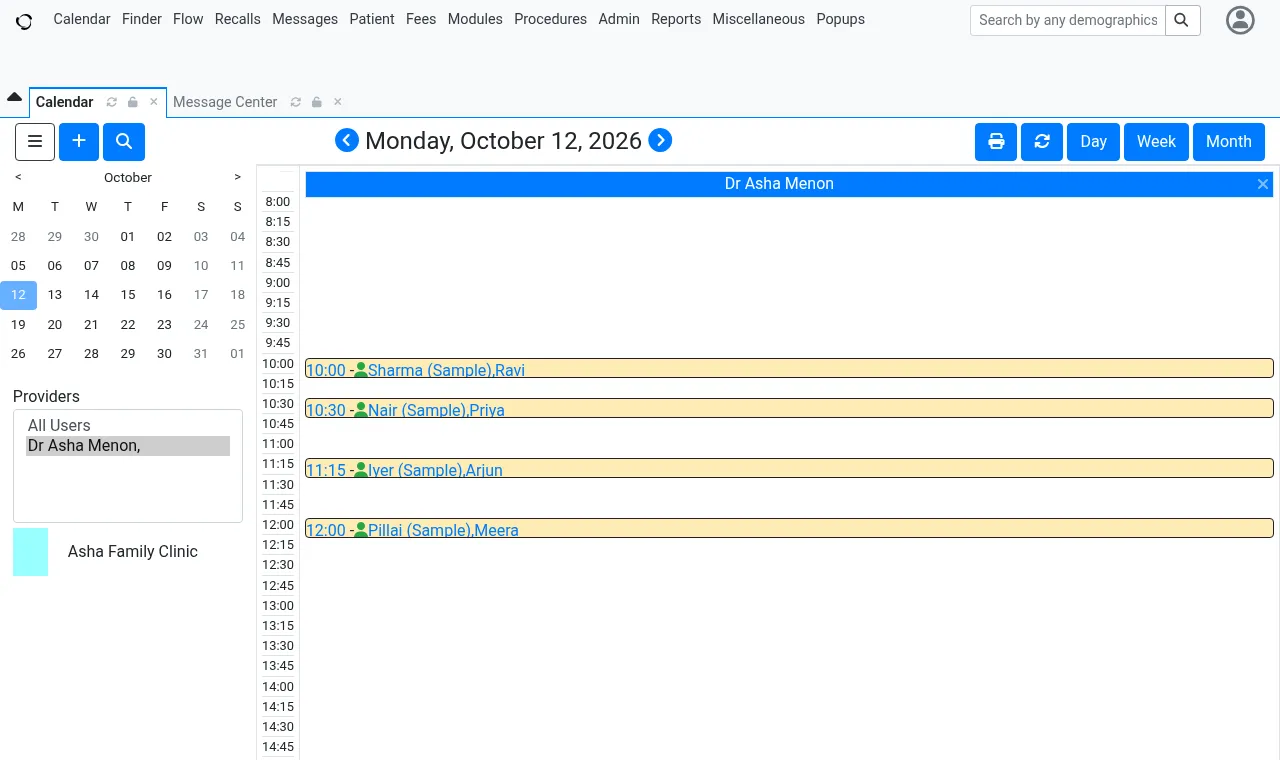Click the Asha Family Clinic color swatch

pyautogui.click(x=30, y=552)
